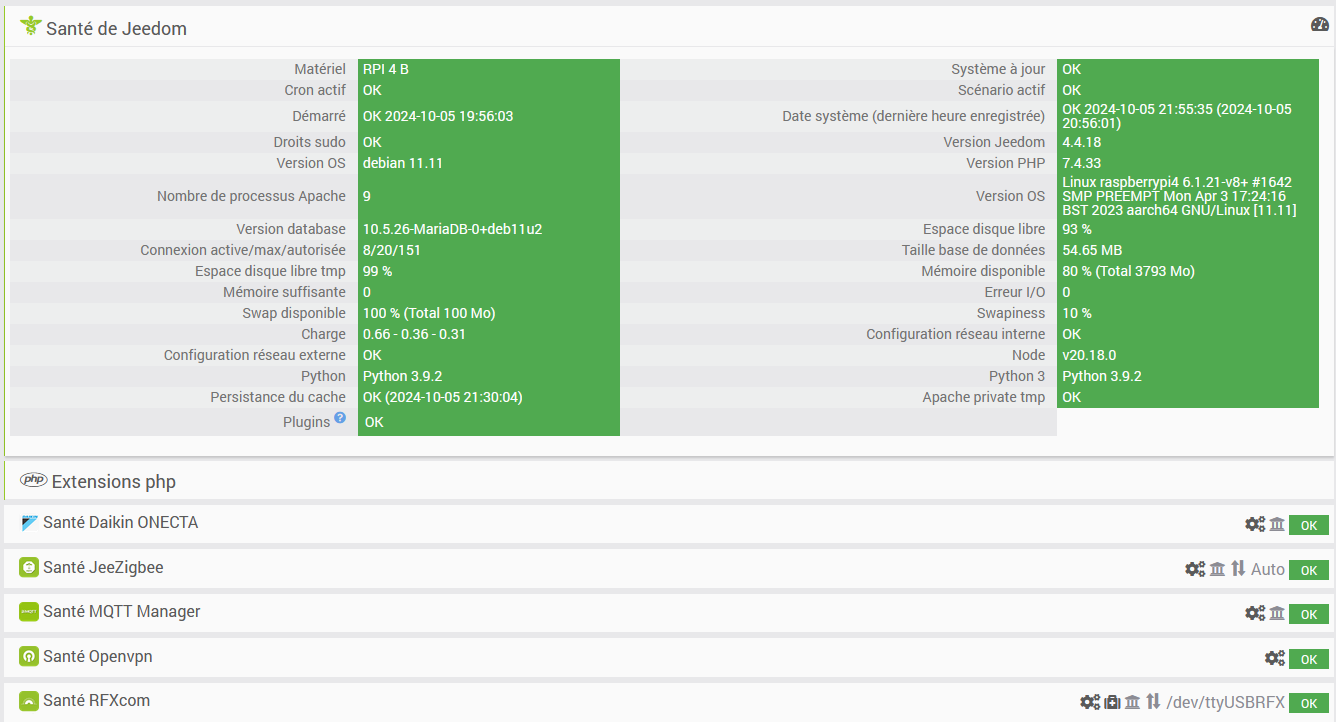The image size is (1336, 722).
Task: Click the Daikin ONECTA plugin logo
Action: coord(29,523)
